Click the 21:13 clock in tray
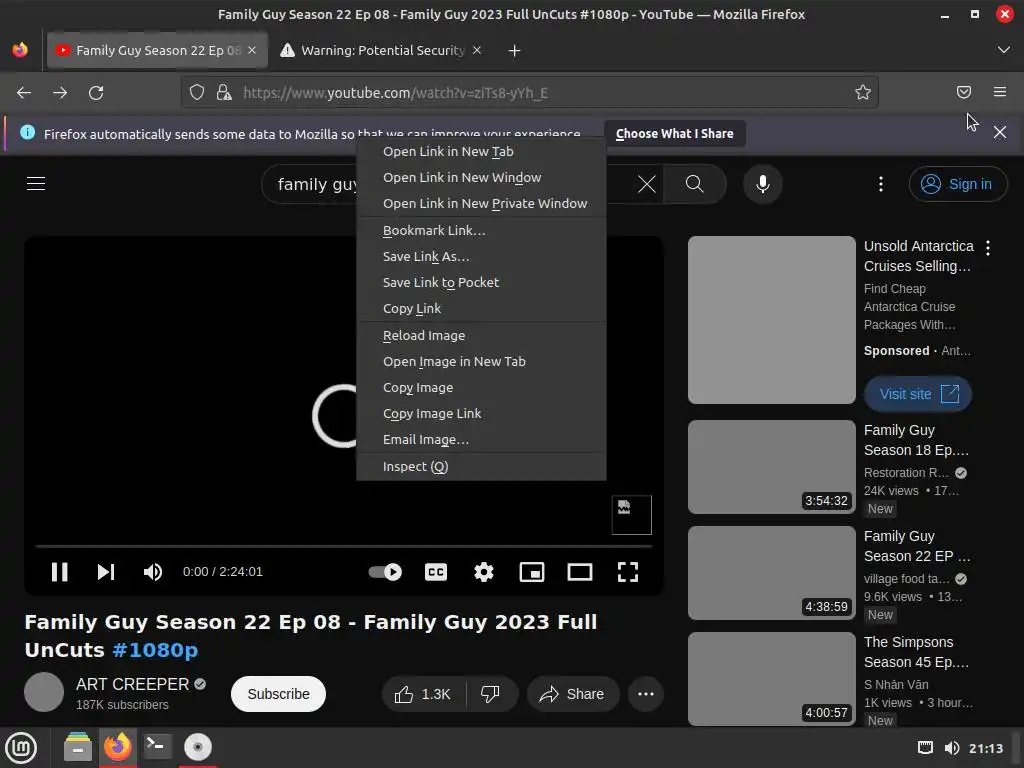The image size is (1024, 768). click(986, 748)
